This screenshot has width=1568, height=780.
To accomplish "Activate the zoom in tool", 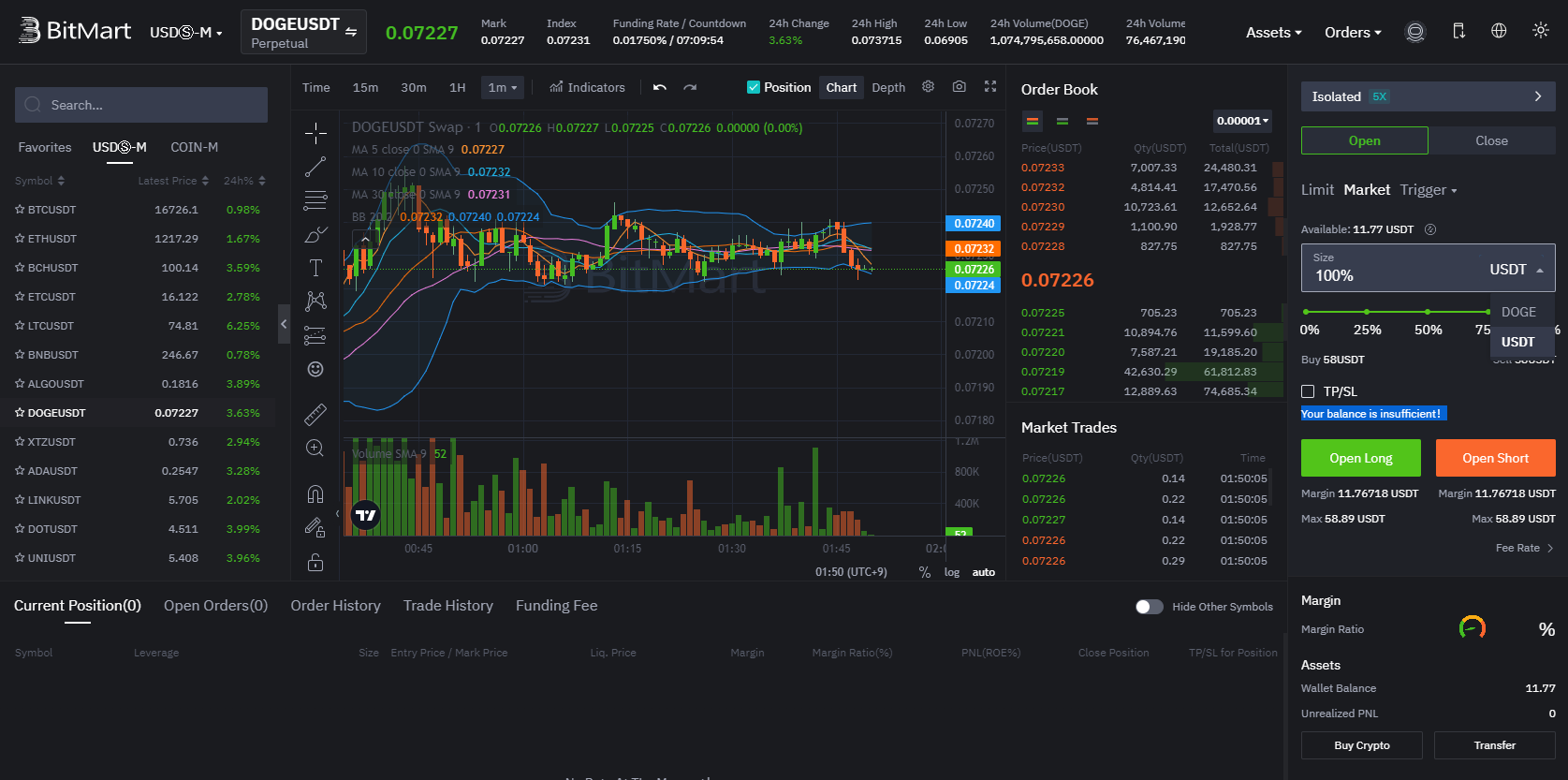I will click(315, 449).
